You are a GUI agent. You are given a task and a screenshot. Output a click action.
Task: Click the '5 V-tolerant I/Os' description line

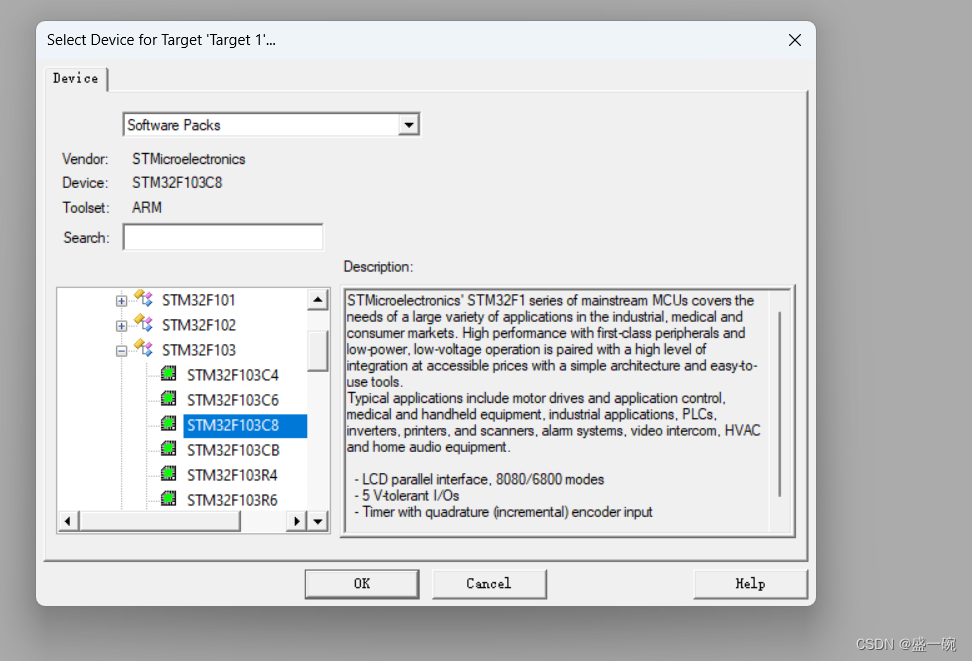tap(407, 495)
